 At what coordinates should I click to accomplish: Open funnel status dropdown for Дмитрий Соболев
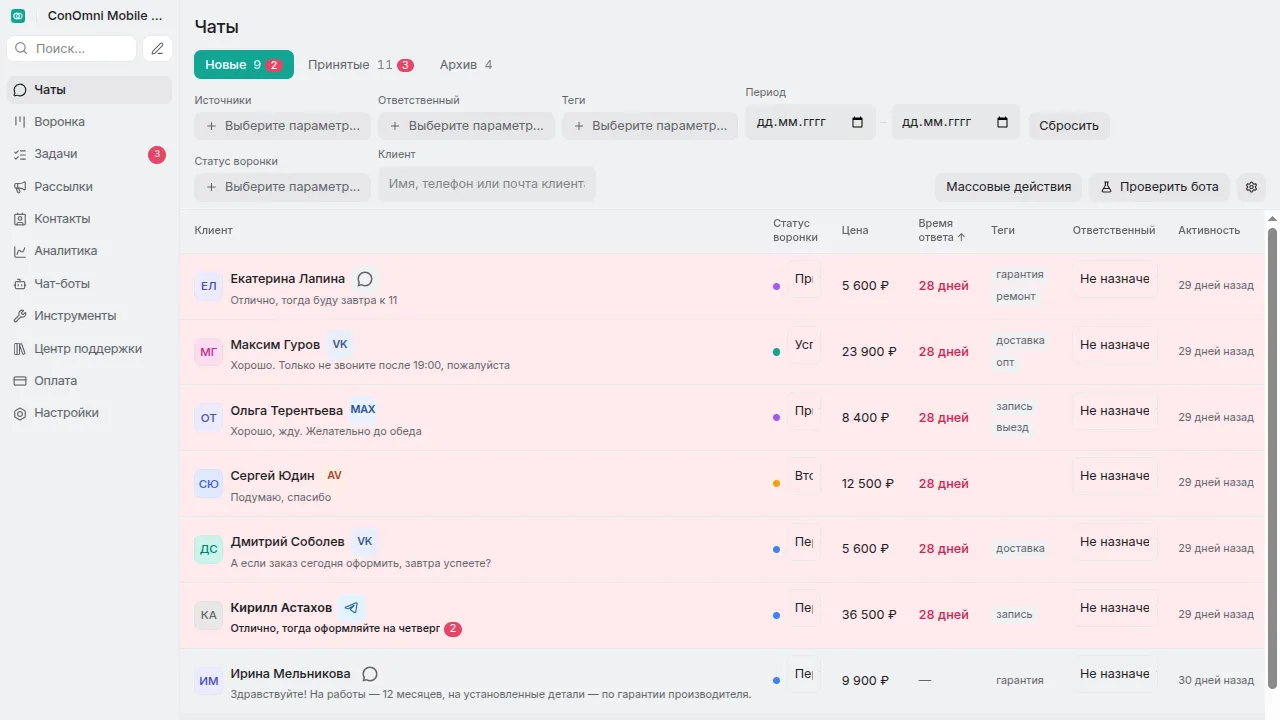click(804, 542)
